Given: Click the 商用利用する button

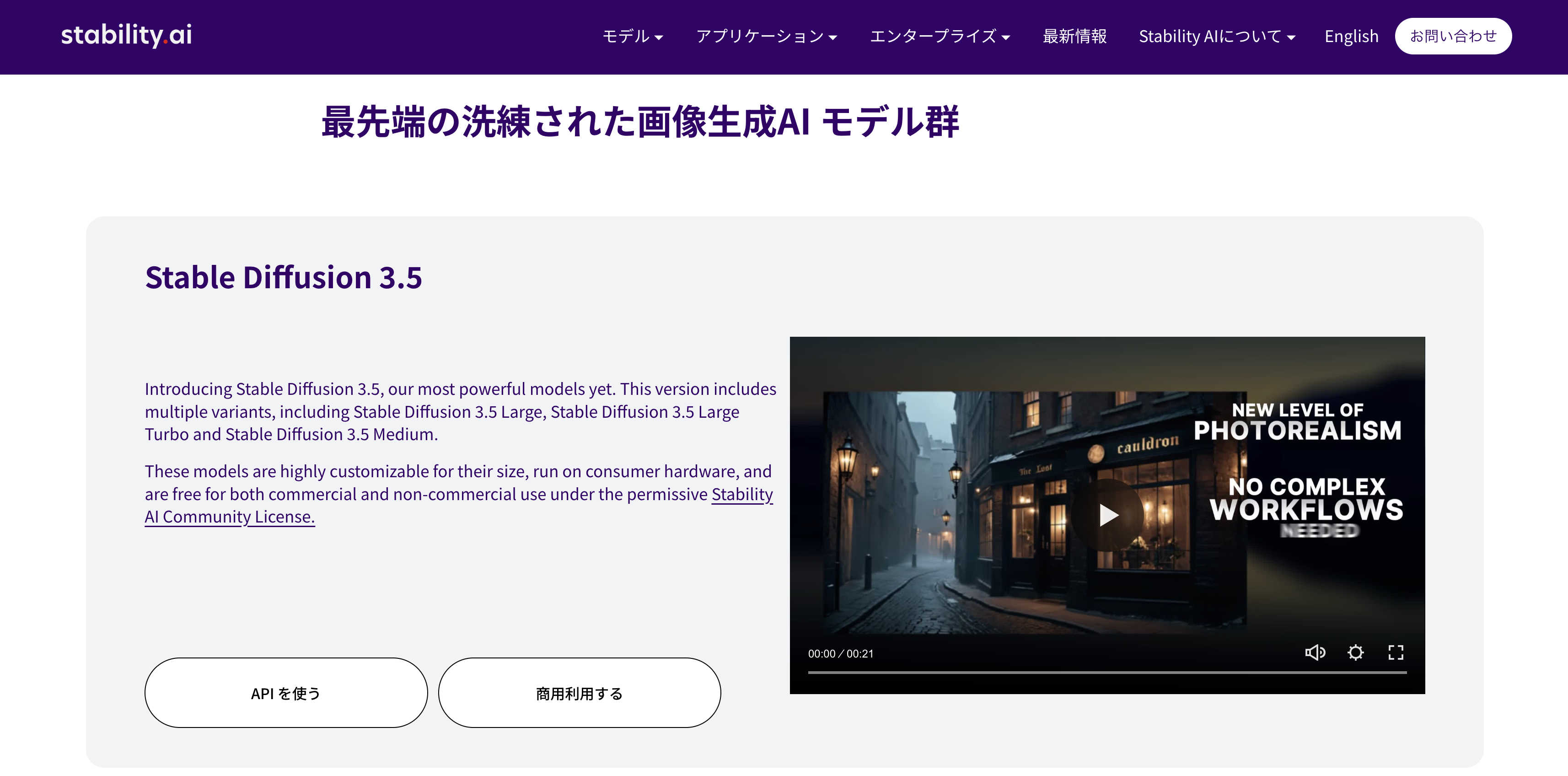Looking at the screenshot, I should [x=580, y=693].
